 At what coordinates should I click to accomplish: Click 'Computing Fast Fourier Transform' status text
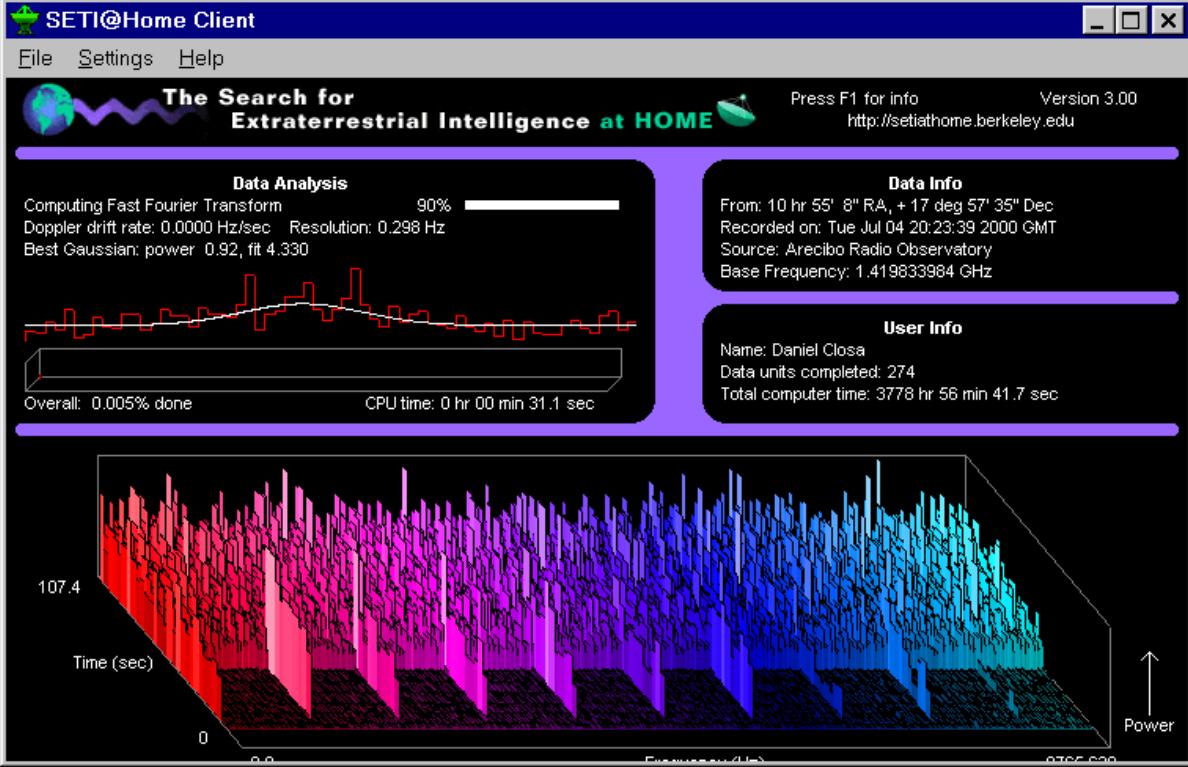(x=152, y=205)
